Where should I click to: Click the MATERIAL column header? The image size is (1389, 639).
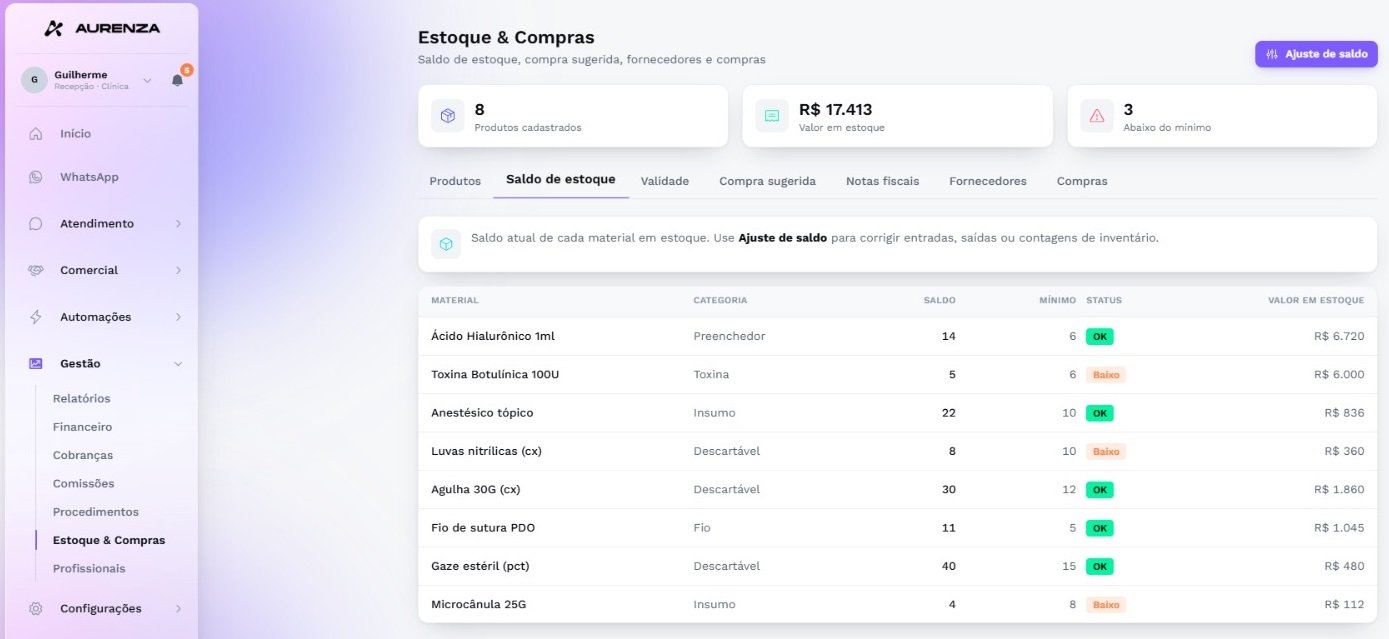(x=455, y=300)
